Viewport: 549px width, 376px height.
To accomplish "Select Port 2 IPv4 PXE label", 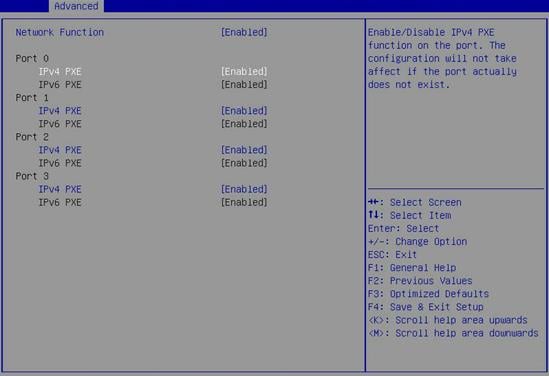I will [60, 150].
